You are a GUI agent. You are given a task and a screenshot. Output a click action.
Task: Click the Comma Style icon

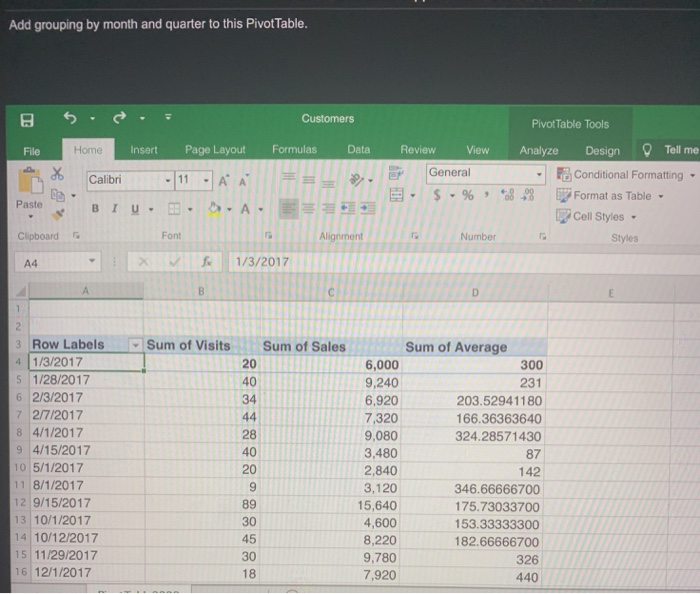tap(487, 194)
